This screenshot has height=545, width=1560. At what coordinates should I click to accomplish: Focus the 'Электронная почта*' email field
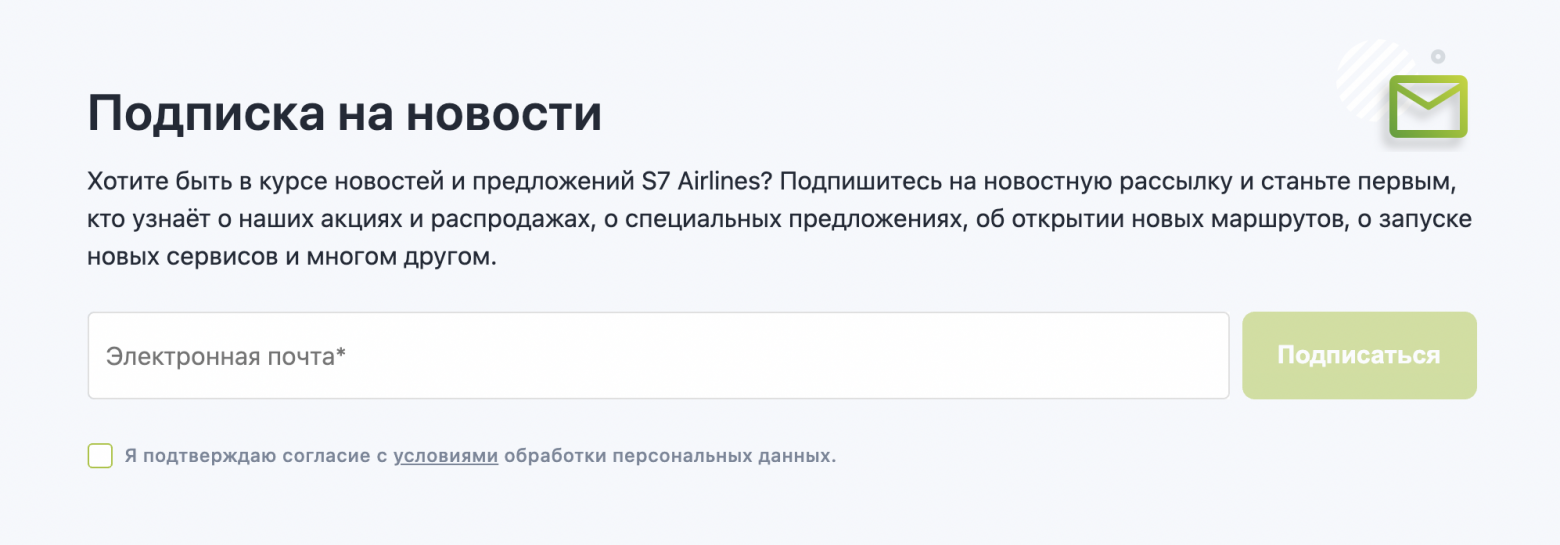click(x=658, y=355)
